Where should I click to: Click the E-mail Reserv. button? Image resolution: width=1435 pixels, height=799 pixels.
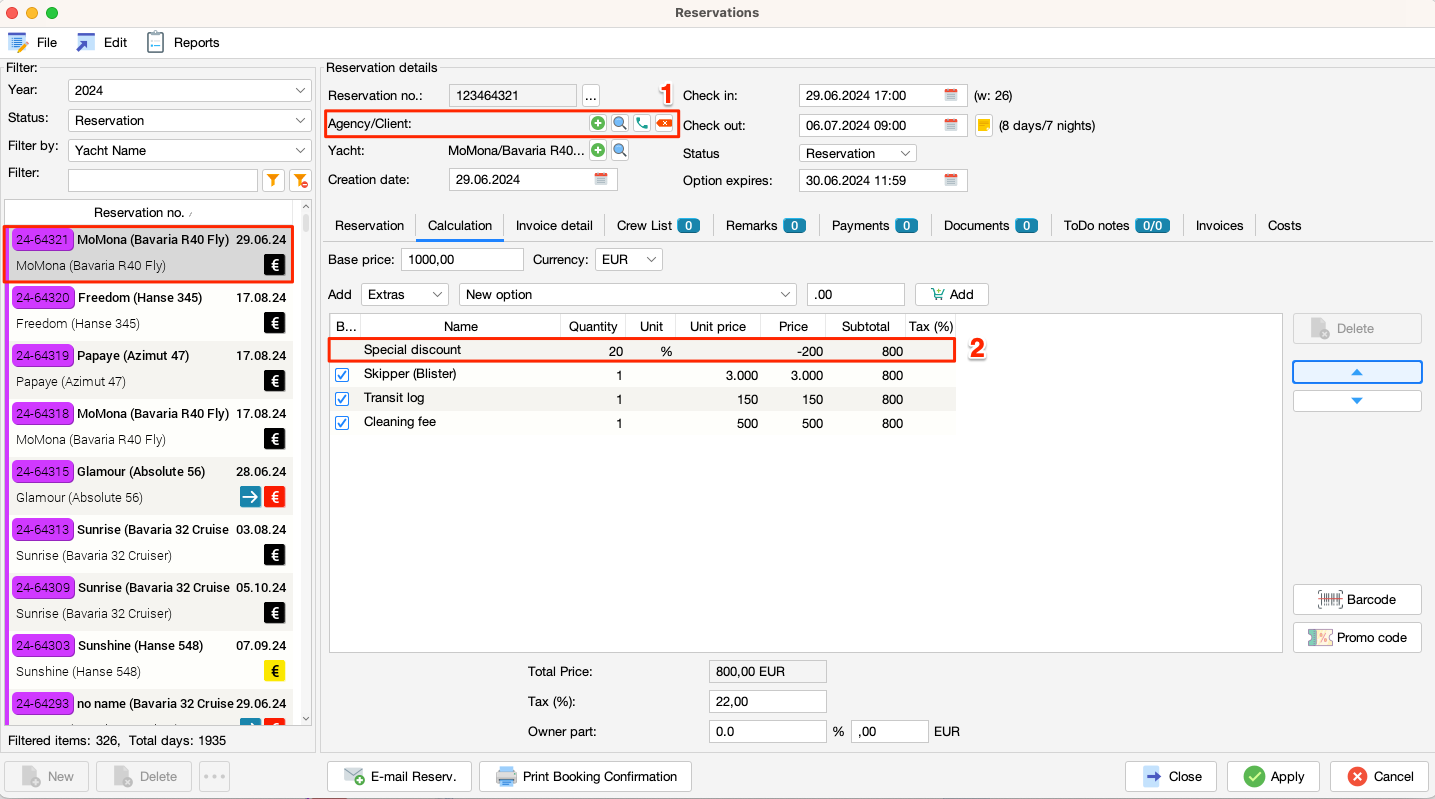pyautogui.click(x=399, y=776)
